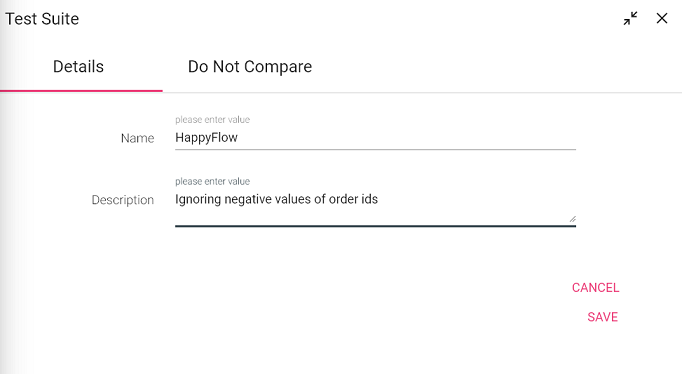
Task: Grab the Description textarea resize handle
Action: coord(572,219)
